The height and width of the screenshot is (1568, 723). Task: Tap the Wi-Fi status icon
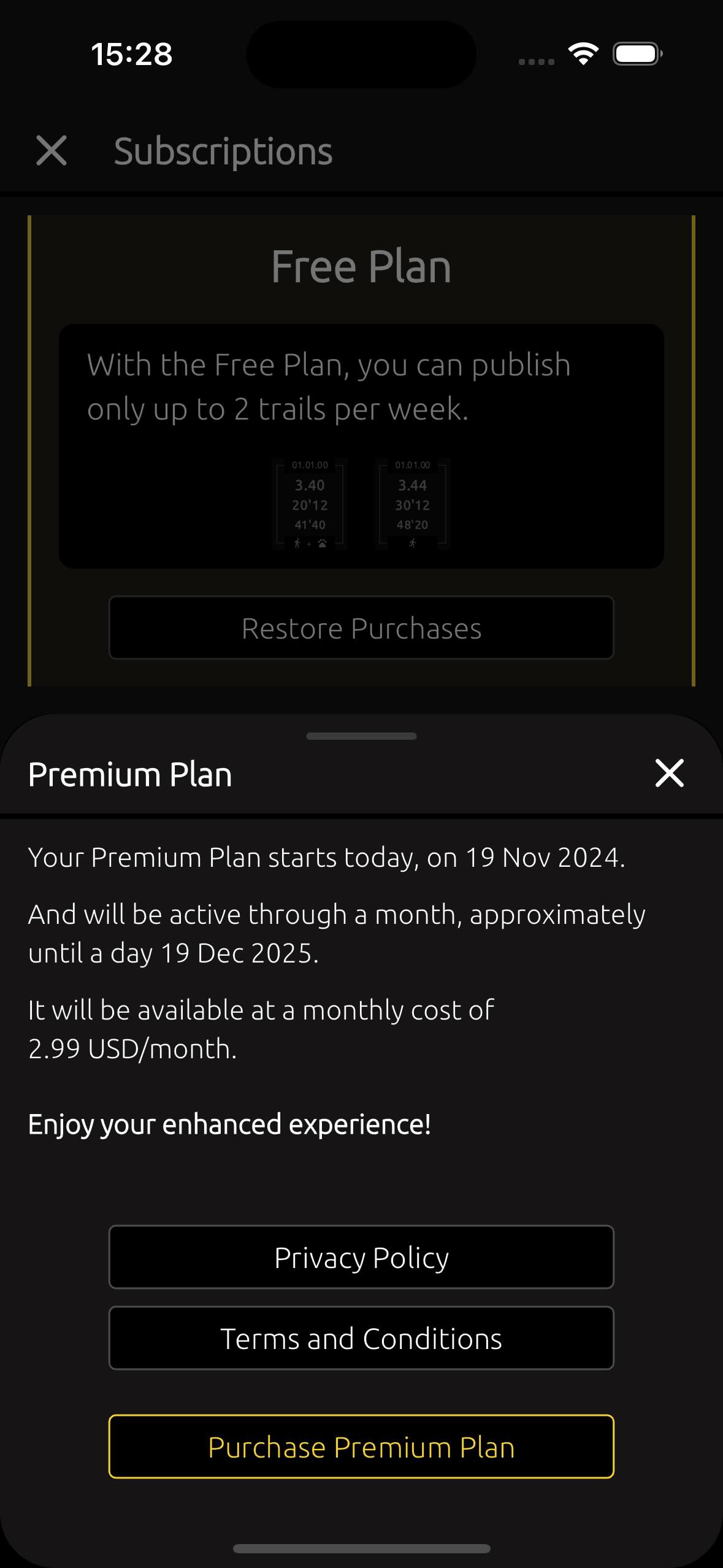click(583, 54)
